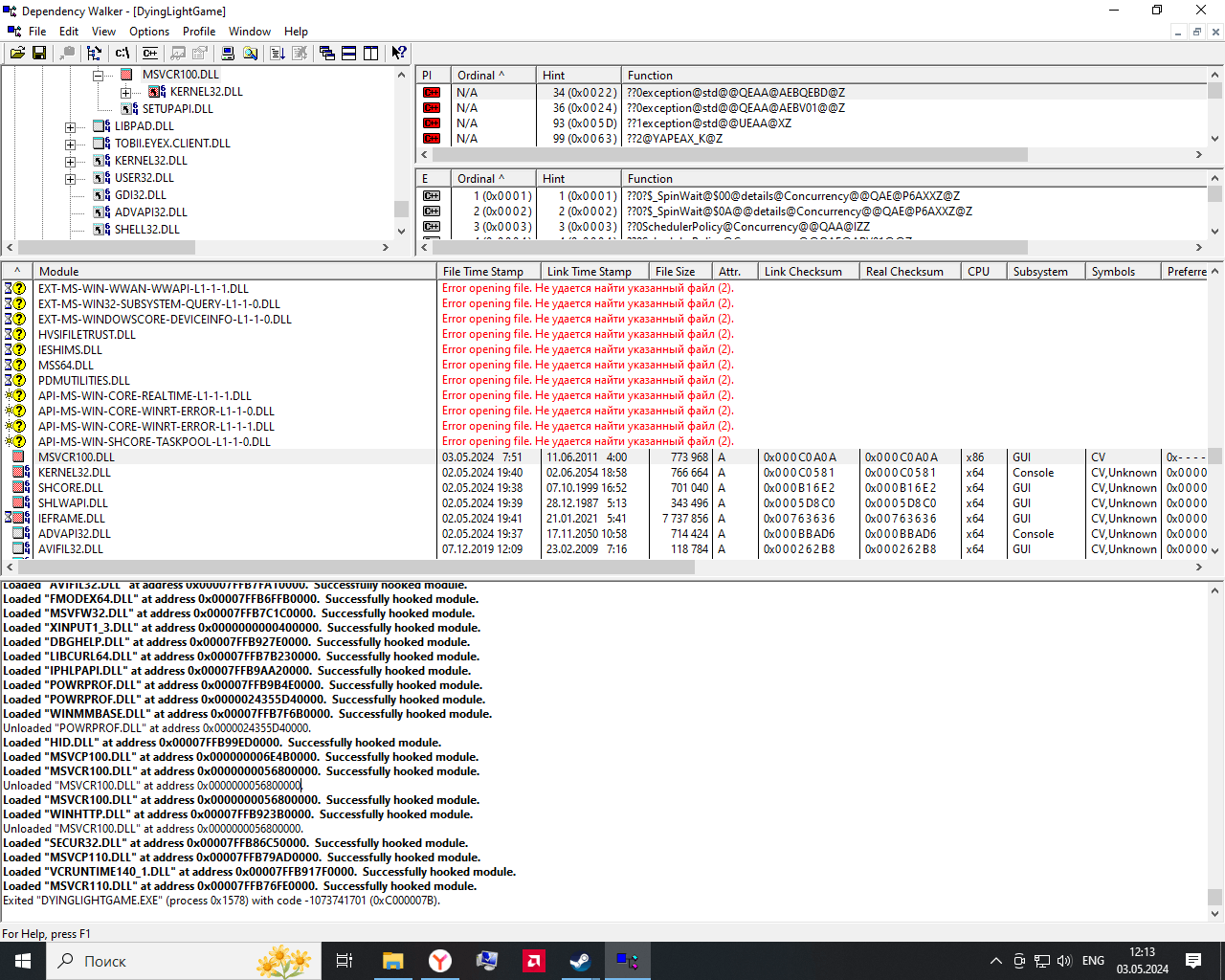This screenshot has width=1225, height=980.
Task: Click the Tile Vertically toolbar icon
Action: click(371, 53)
